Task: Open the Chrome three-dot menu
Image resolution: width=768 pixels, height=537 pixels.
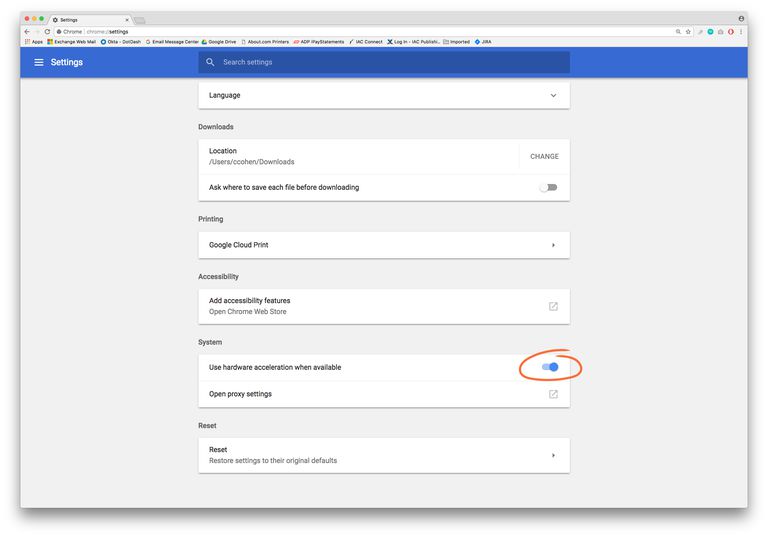Action: (741, 32)
